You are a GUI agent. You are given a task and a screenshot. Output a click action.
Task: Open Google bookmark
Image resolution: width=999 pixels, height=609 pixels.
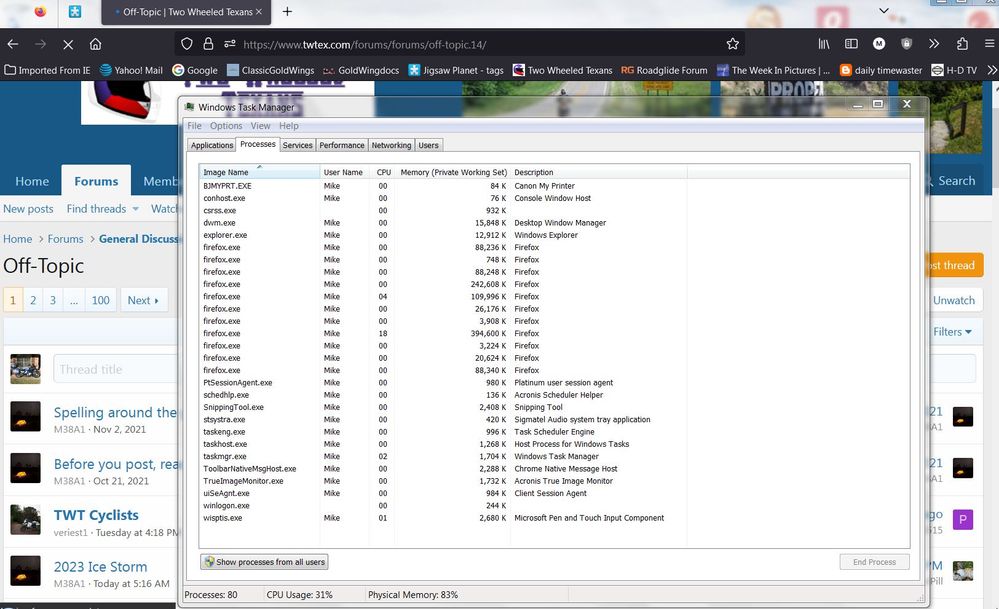195,70
